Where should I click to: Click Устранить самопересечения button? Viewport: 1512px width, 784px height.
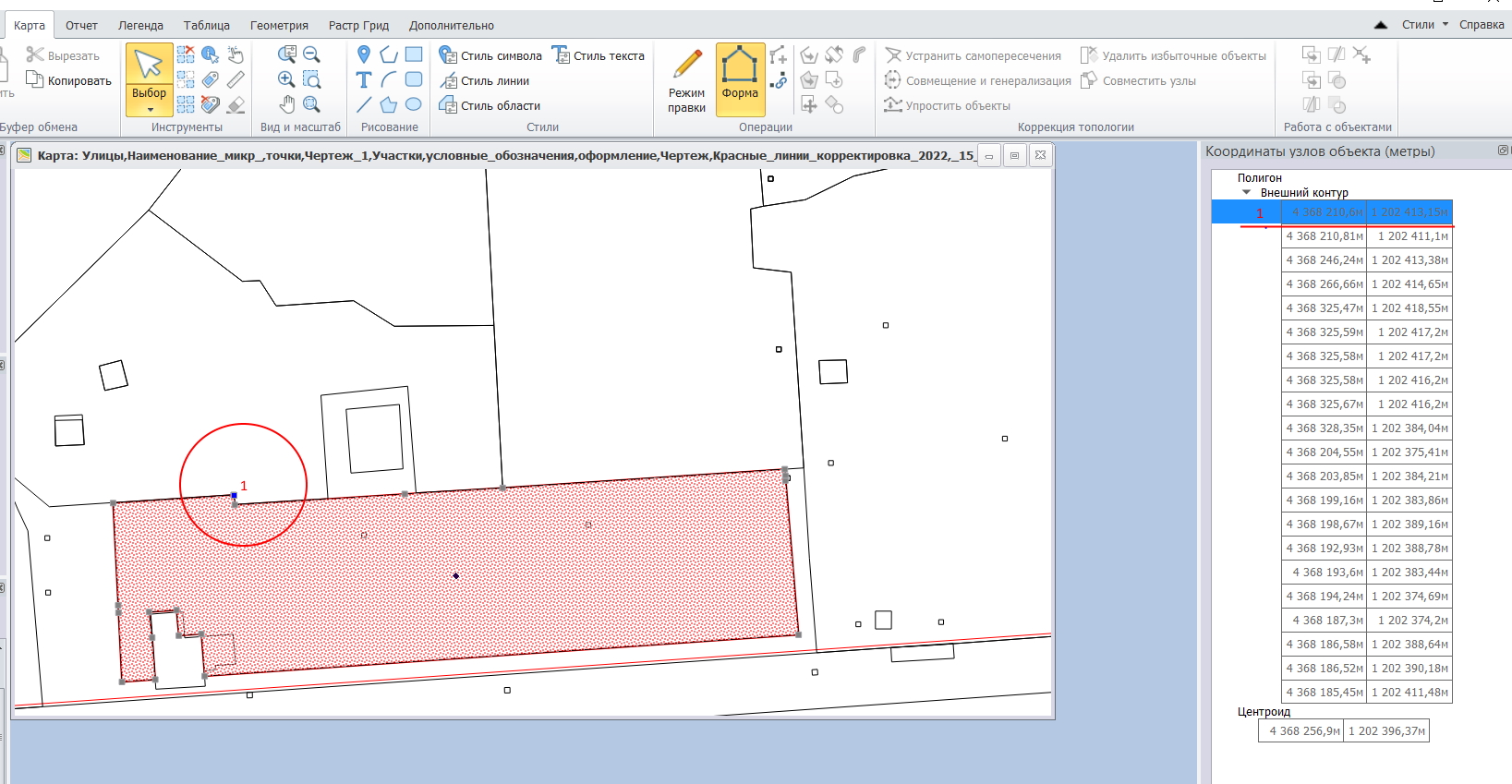point(973,56)
